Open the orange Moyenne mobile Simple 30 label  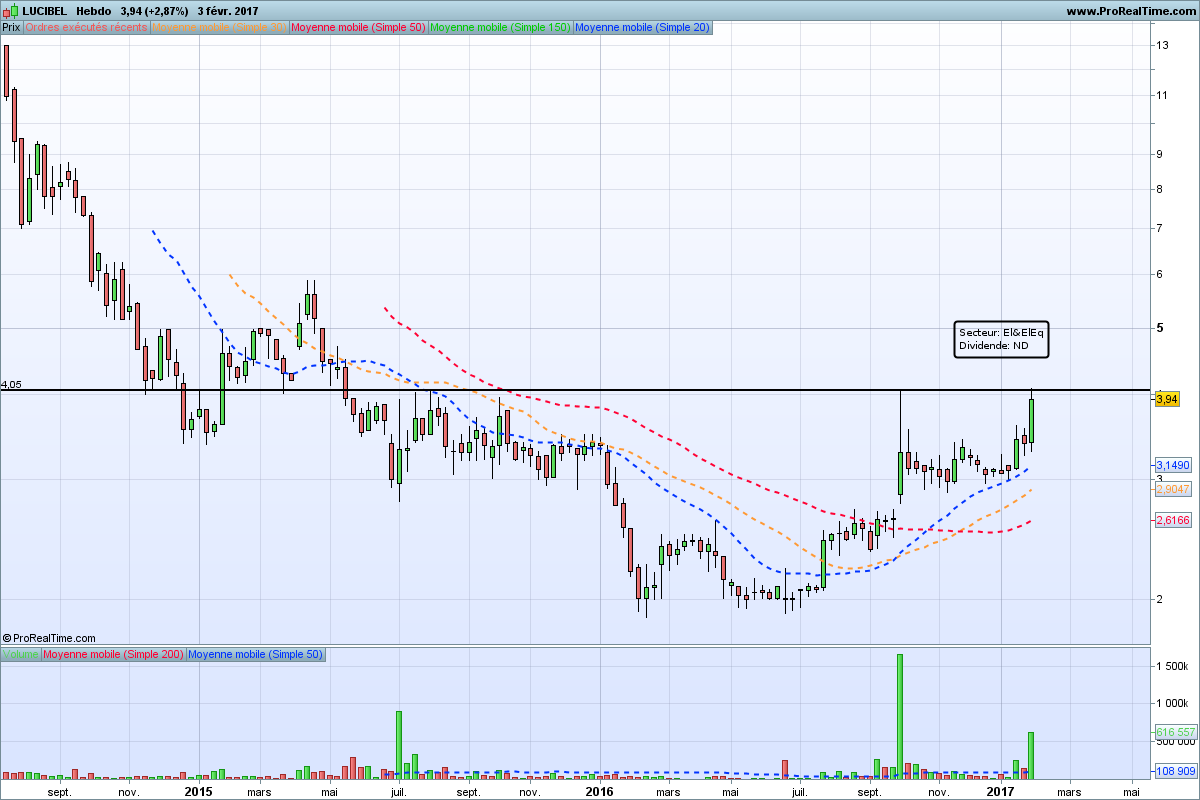[x=220, y=27]
